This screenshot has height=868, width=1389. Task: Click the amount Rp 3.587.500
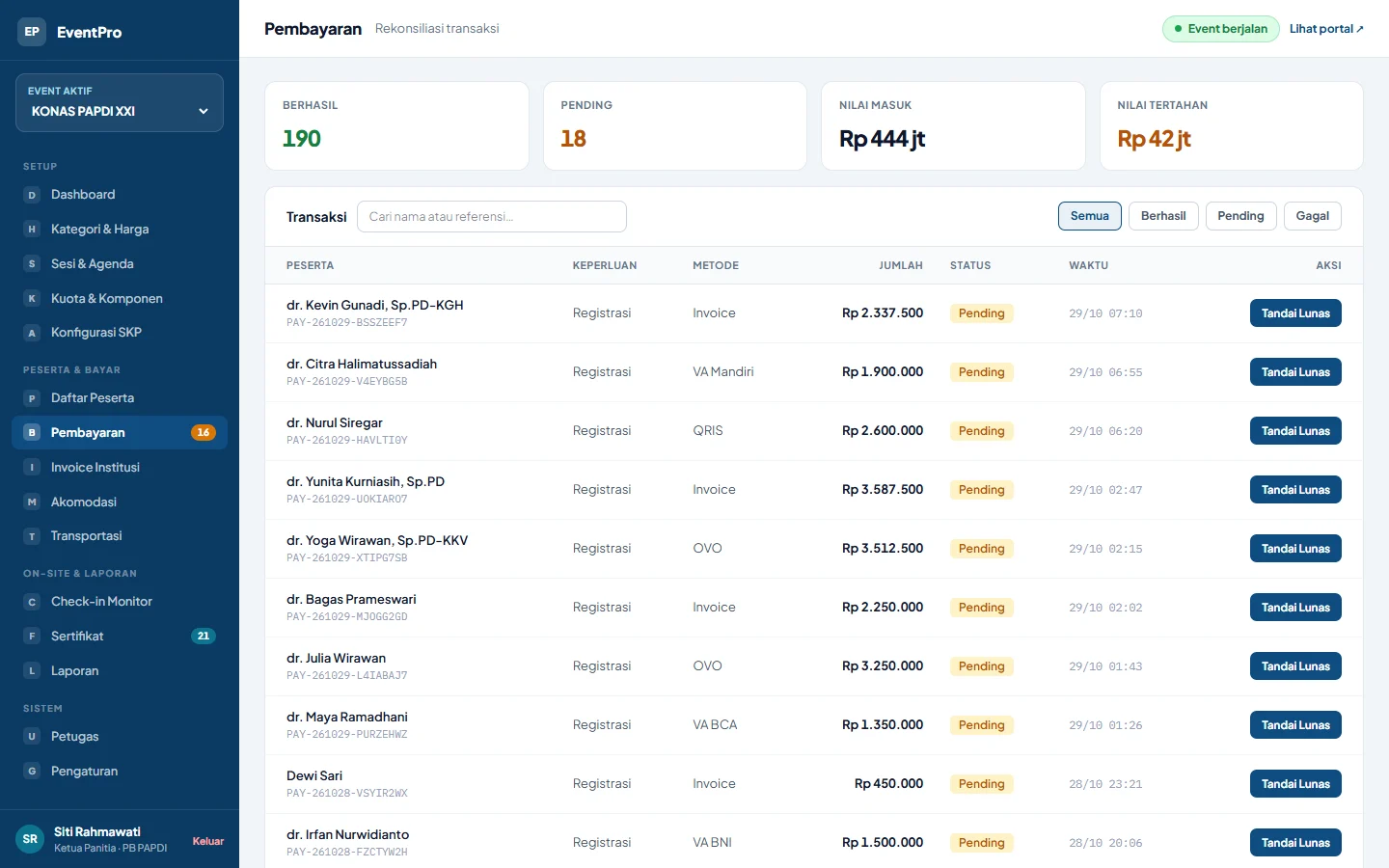click(883, 490)
